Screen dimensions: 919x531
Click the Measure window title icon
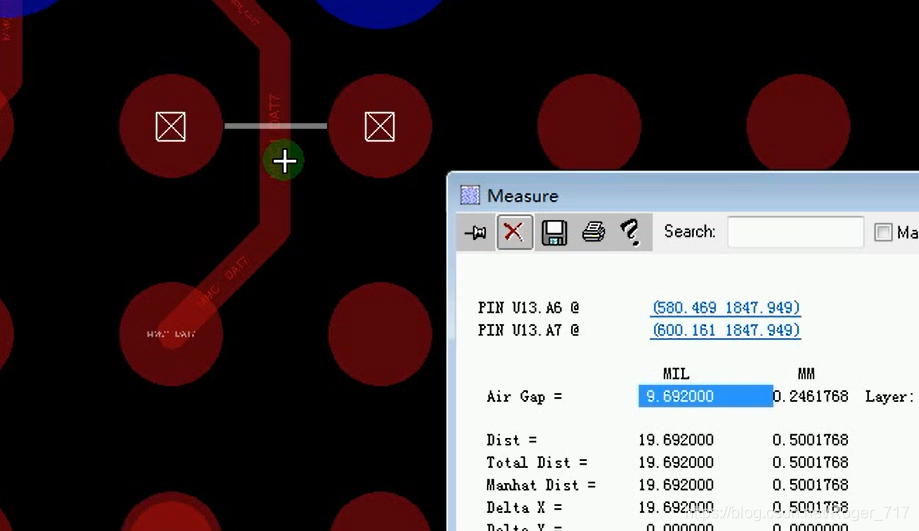470,195
